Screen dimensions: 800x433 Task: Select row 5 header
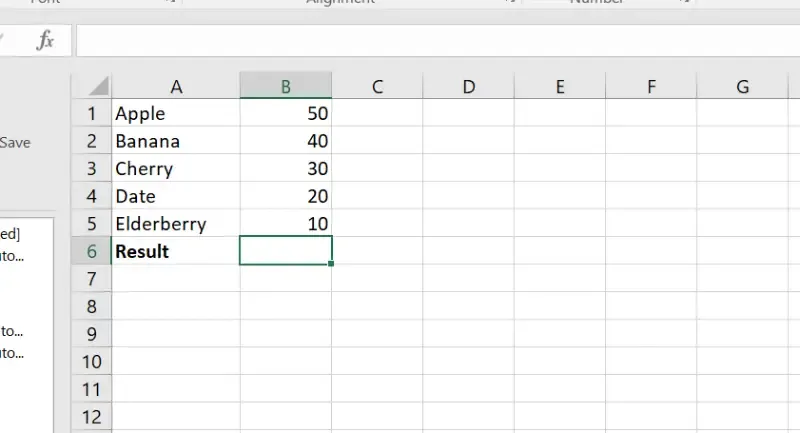point(91,223)
